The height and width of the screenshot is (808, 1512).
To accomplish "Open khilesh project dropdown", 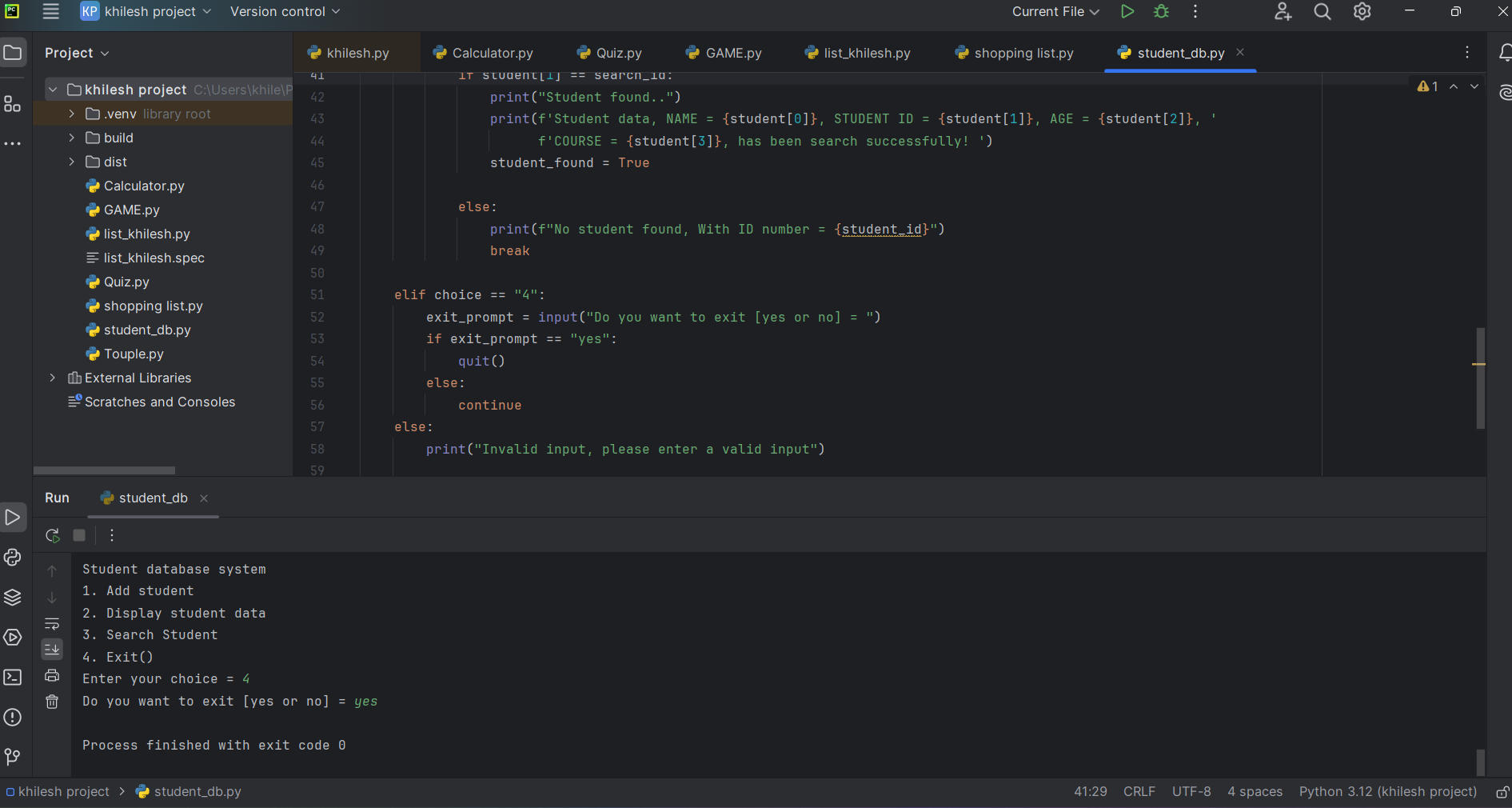I will pos(146,11).
